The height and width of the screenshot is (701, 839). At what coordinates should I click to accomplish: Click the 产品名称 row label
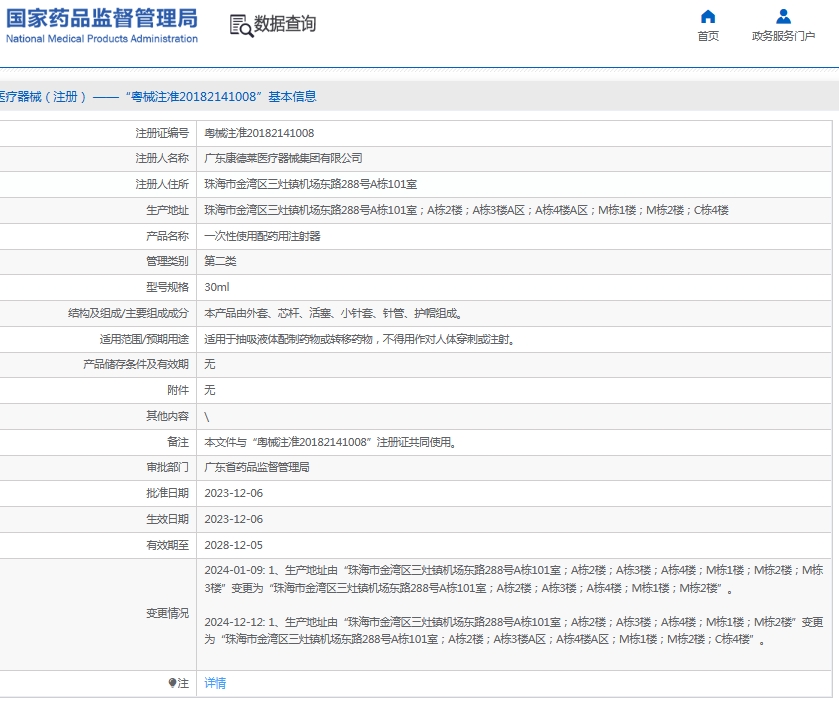[167, 236]
